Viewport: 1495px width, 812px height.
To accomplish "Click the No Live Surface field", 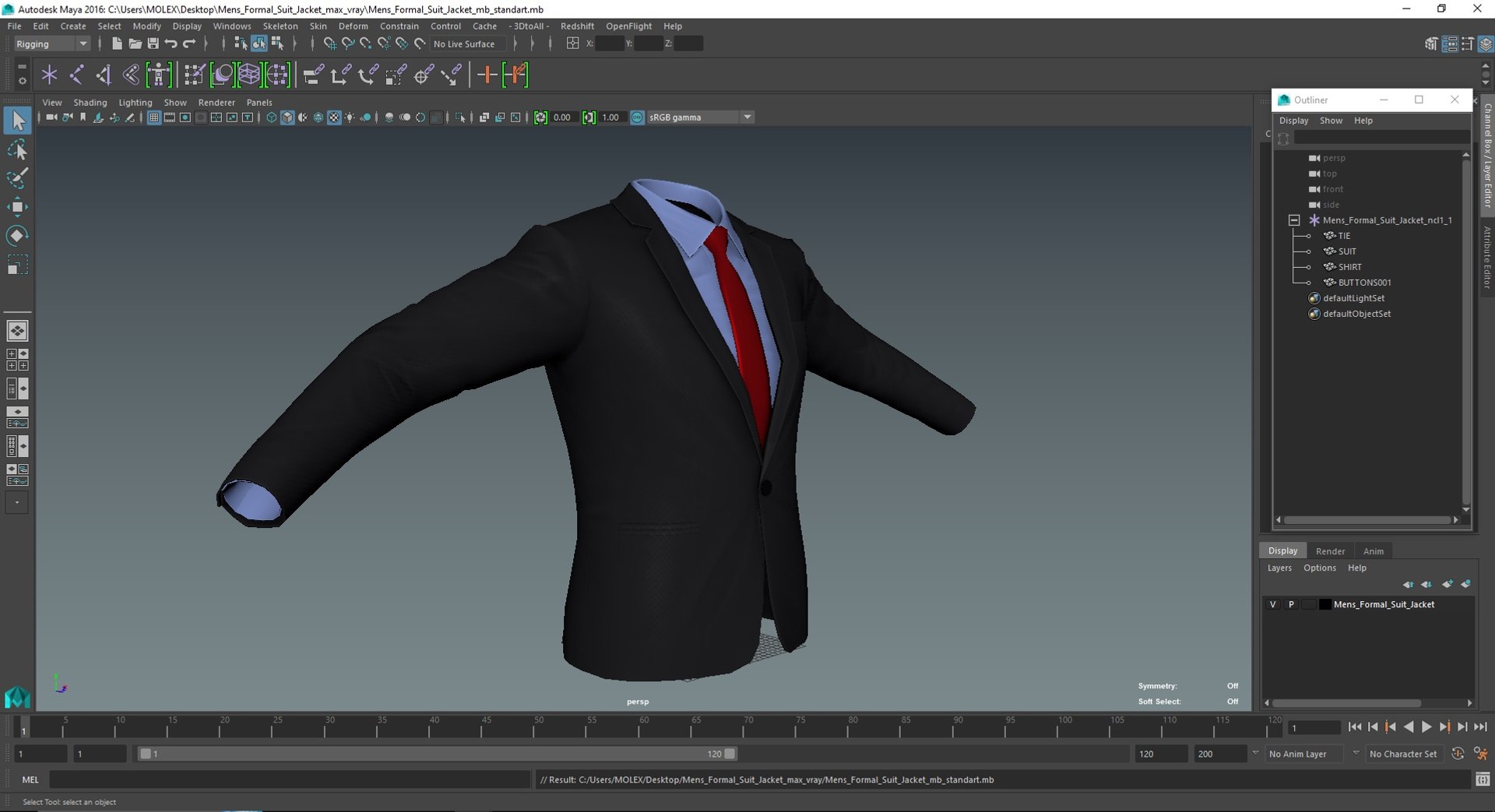I will coord(467,44).
